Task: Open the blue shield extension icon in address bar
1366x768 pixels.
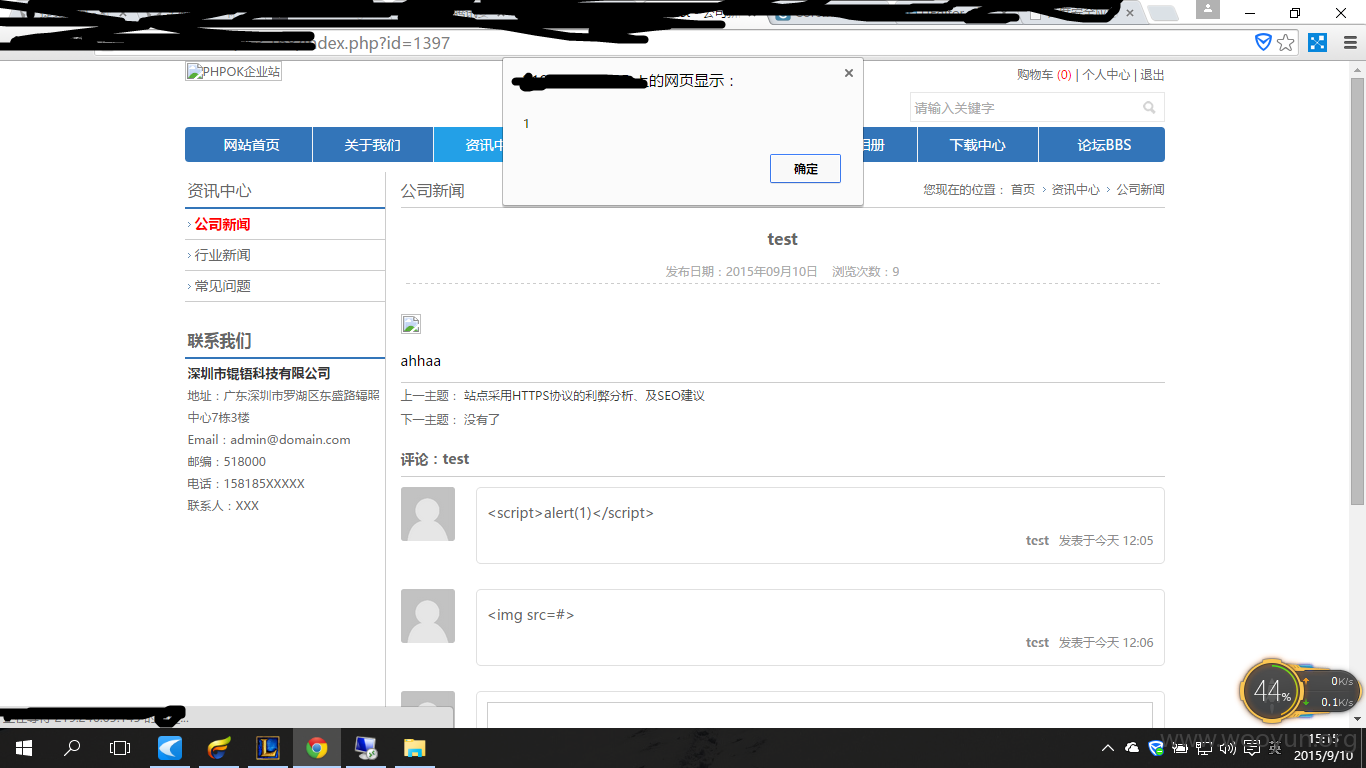Action: tap(1263, 42)
